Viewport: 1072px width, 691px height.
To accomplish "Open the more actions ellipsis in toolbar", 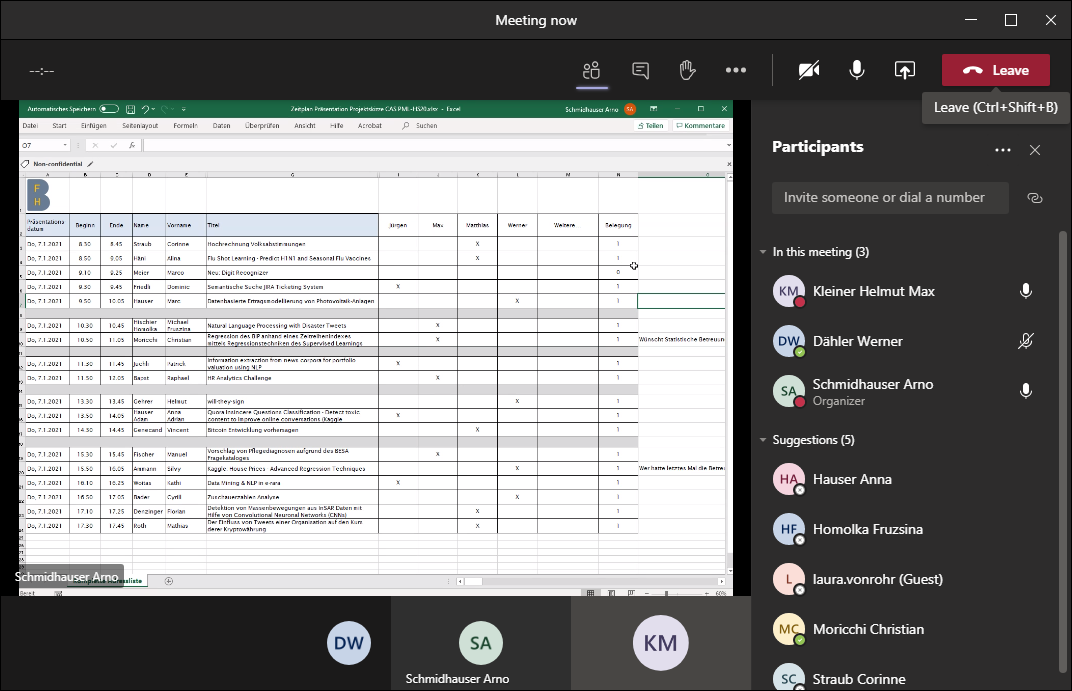I will point(736,70).
